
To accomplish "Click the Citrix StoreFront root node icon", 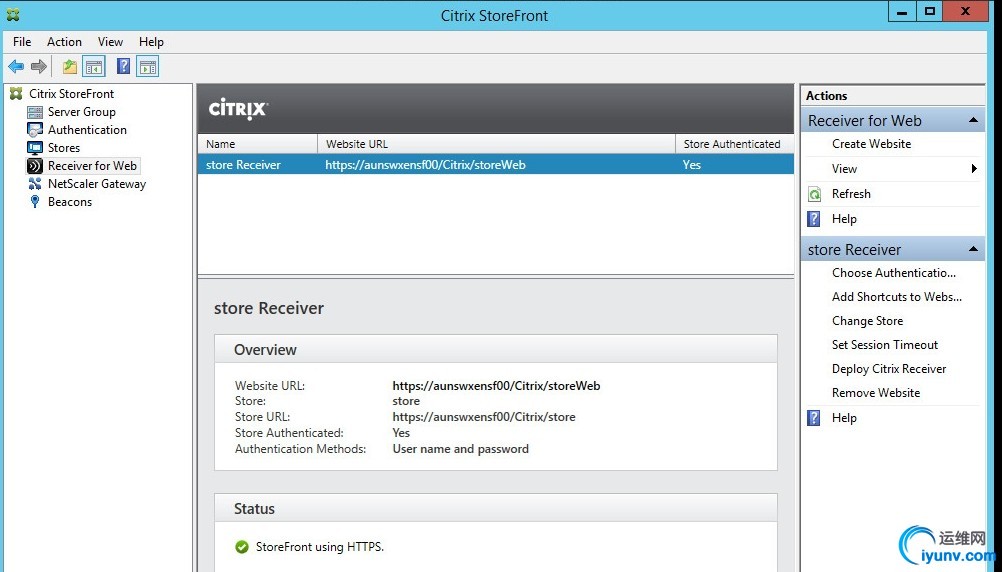I will (16, 94).
